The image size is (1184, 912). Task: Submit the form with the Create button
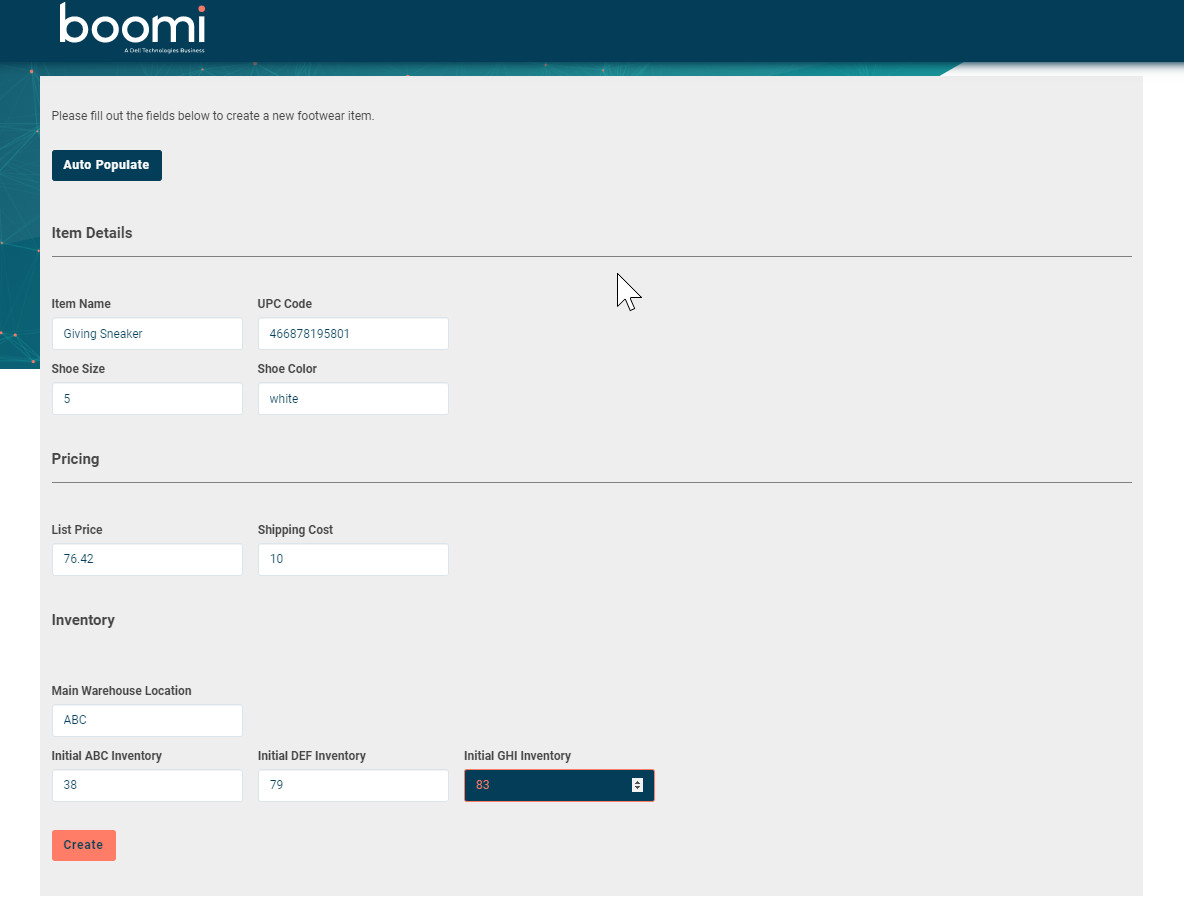click(x=83, y=845)
